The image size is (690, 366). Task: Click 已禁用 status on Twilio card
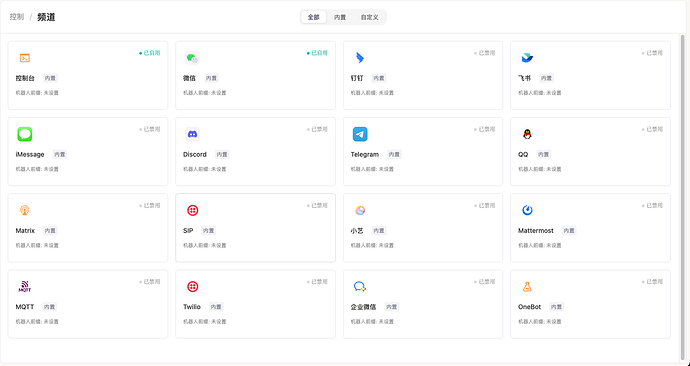coord(317,282)
